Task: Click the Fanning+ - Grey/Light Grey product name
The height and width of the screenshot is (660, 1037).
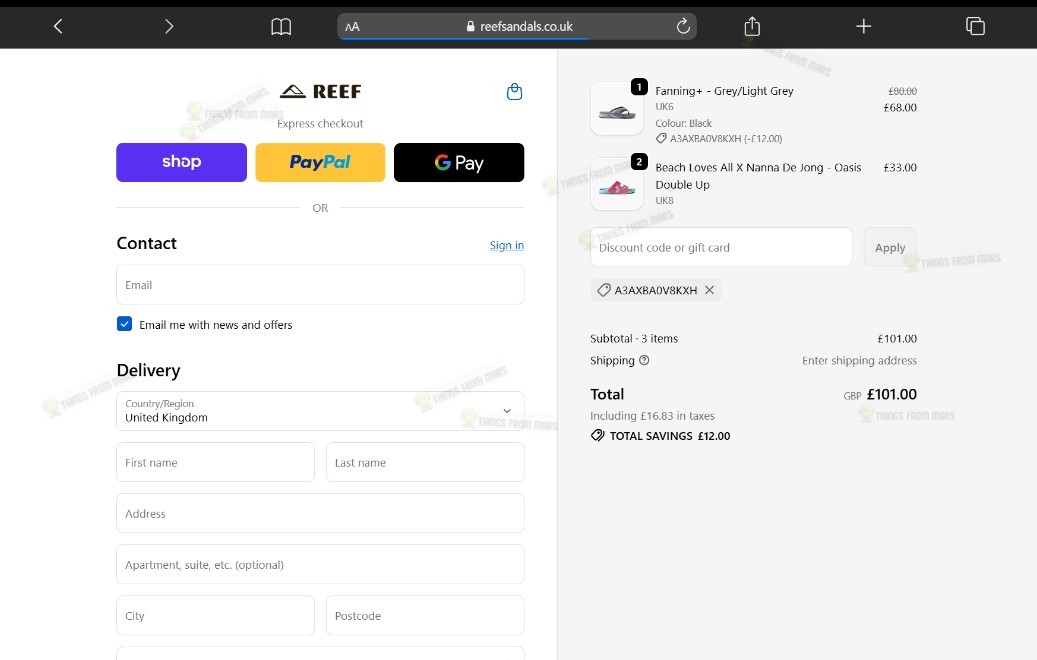Action: point(724,91)
